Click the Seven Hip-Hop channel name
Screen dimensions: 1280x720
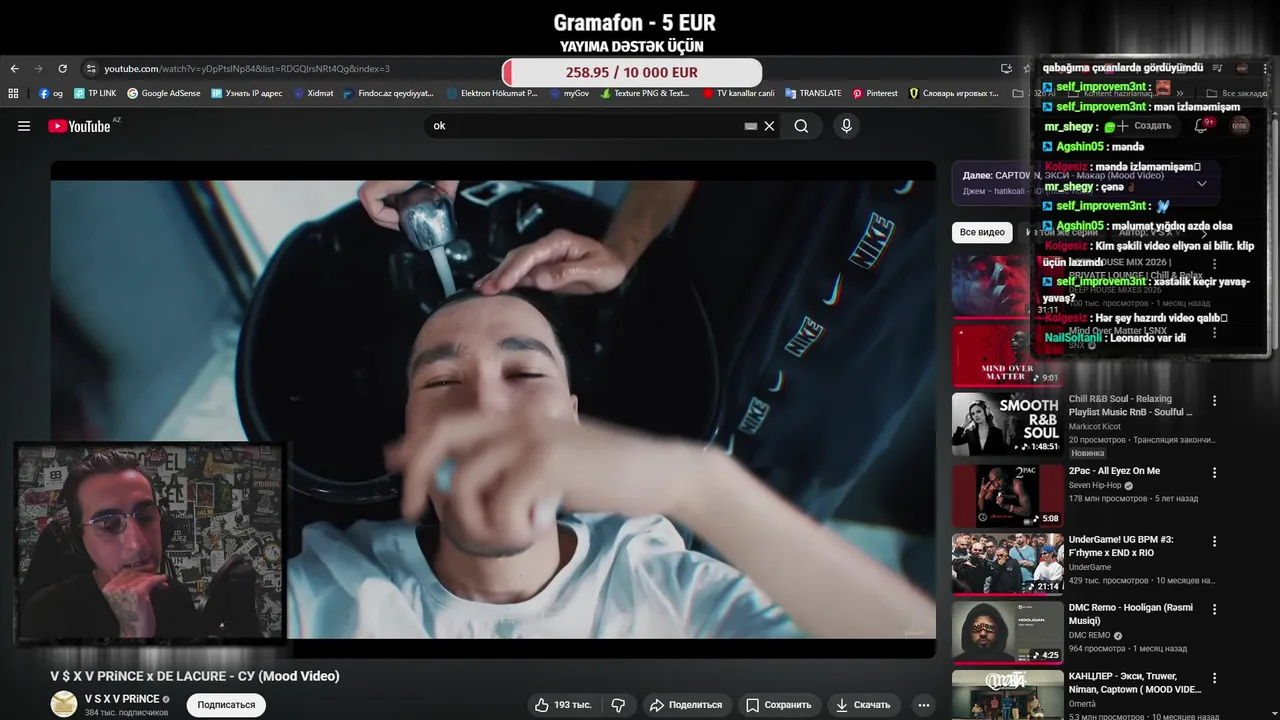pyautogui.click(x=1095, y=486)
